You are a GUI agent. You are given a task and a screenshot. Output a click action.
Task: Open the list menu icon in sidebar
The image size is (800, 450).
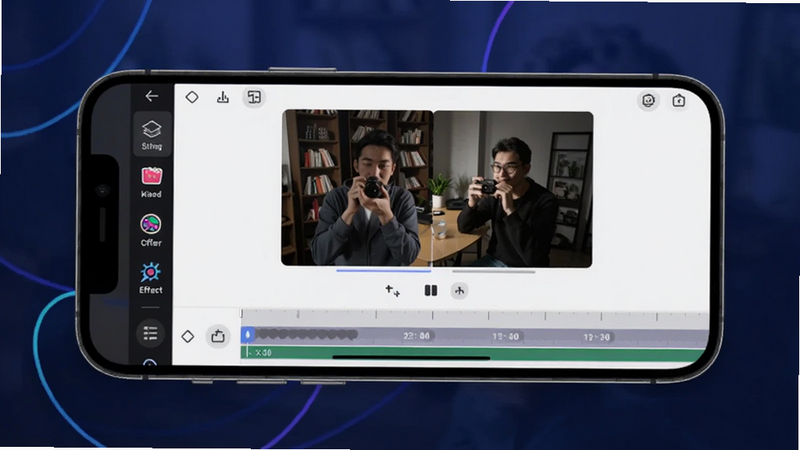pyautogui.click(x=151, y=333)
